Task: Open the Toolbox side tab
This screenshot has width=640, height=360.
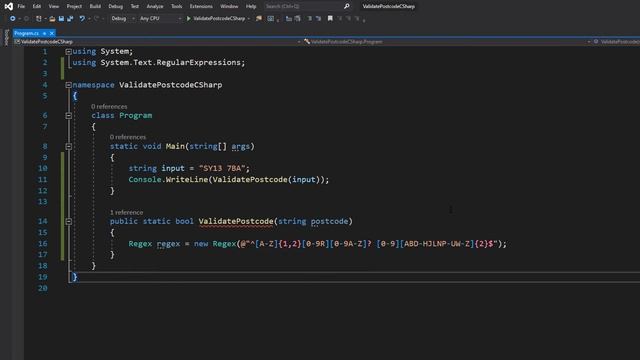Action: pyautogui.click(x=6, y=37)
